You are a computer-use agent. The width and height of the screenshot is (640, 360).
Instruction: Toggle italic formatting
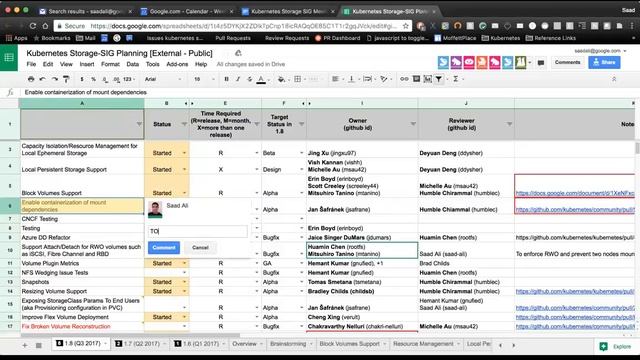(x=238, y=79)
